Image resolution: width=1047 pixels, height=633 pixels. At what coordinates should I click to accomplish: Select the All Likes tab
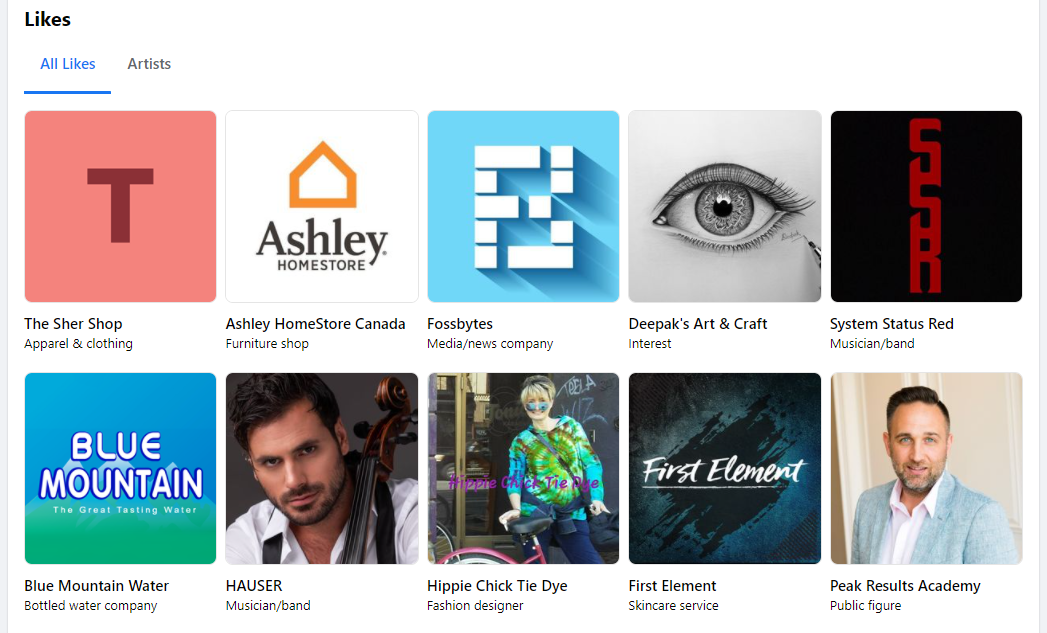pos(67,64)
